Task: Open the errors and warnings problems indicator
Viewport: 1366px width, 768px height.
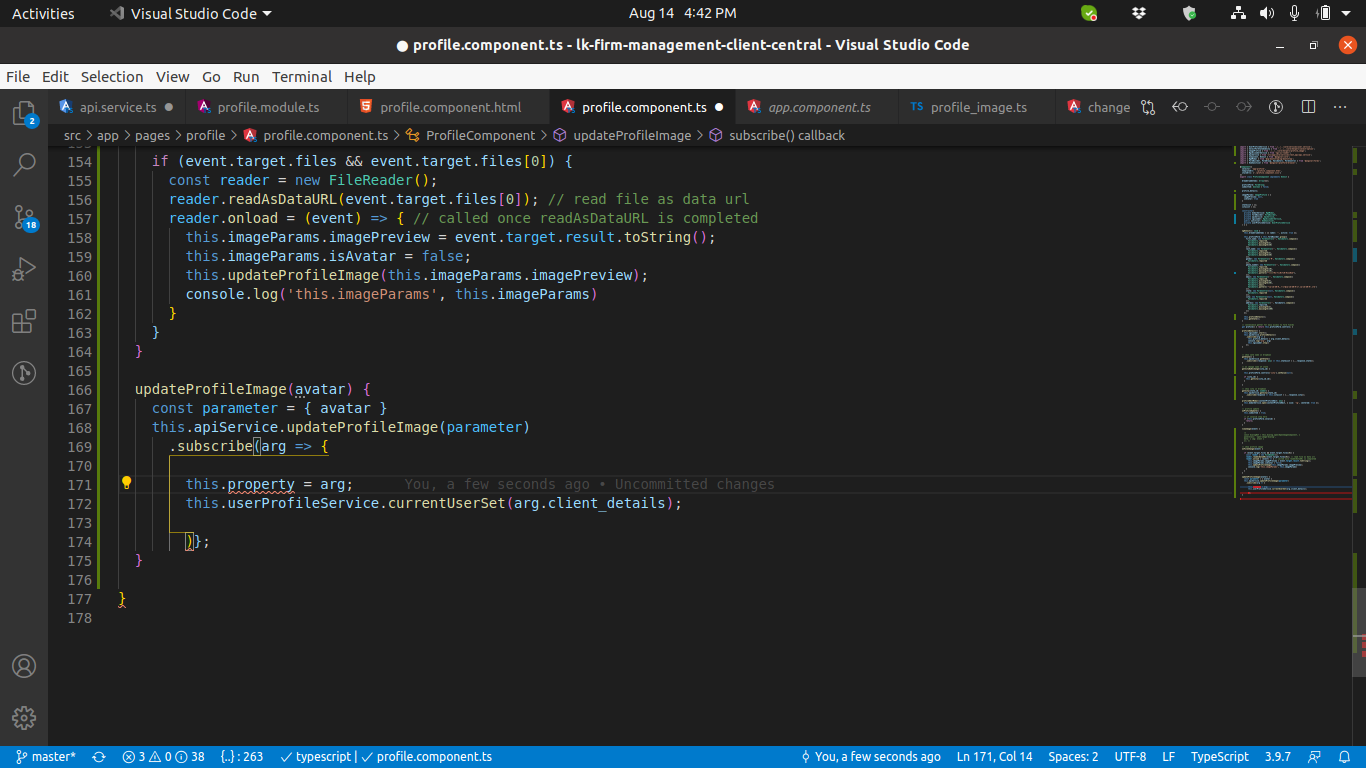Action: [x=163, y=757]
